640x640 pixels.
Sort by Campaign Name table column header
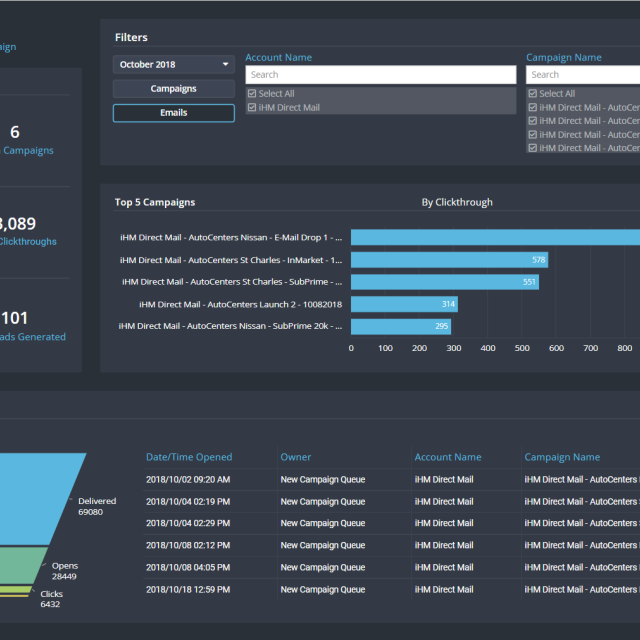tap(562, 457)
